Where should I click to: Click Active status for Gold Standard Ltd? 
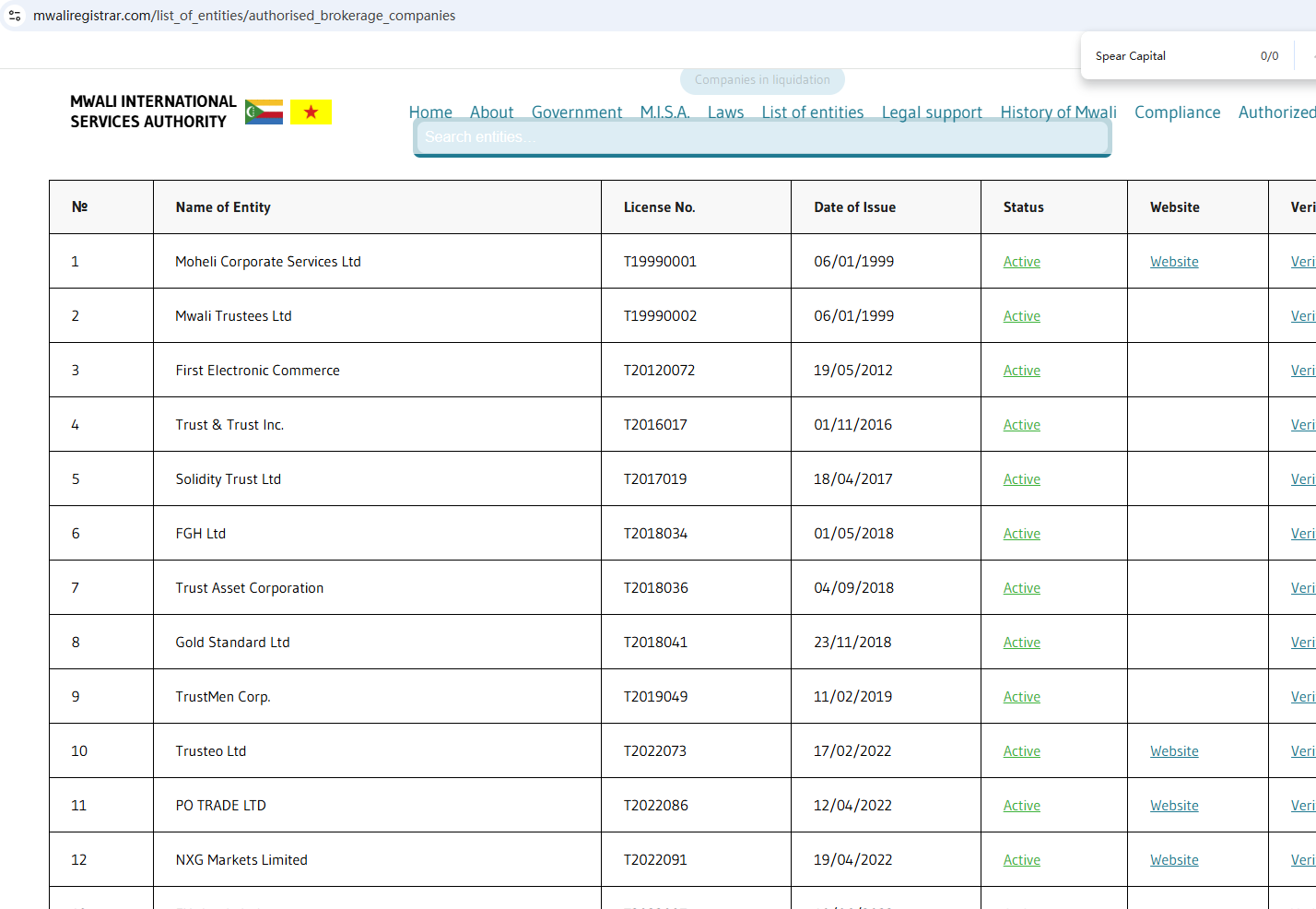click(x=1021, y=643)
